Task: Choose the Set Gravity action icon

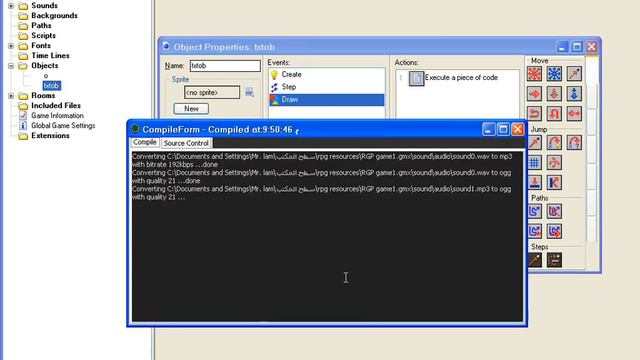Action: [x=574, y=94]
